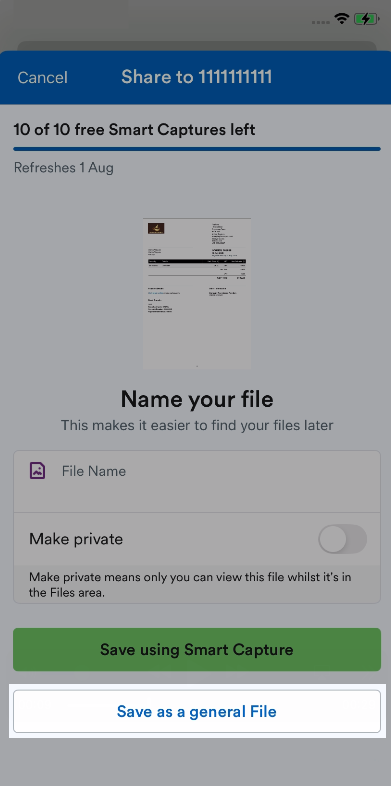Click '10 of 10 free Smart Captures left'
Image resolution: width=391 pixels, height=786 pixels.
click(x=134, y=130)
